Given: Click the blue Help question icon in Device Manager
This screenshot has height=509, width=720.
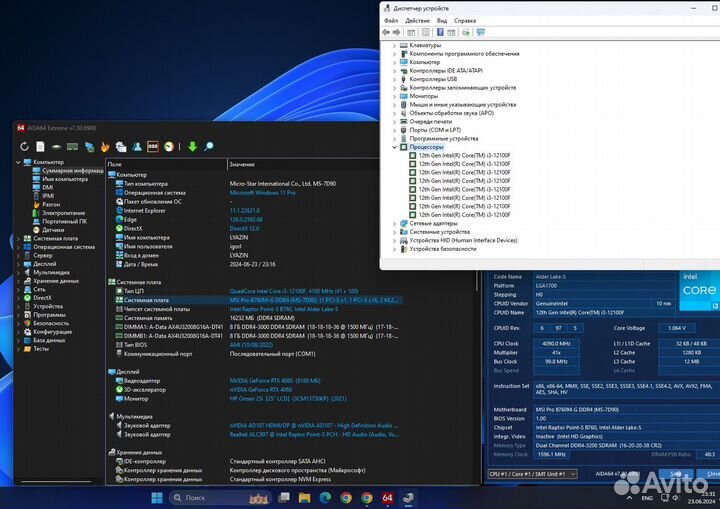Looking at the screenshot, I should tap(440, 32).
